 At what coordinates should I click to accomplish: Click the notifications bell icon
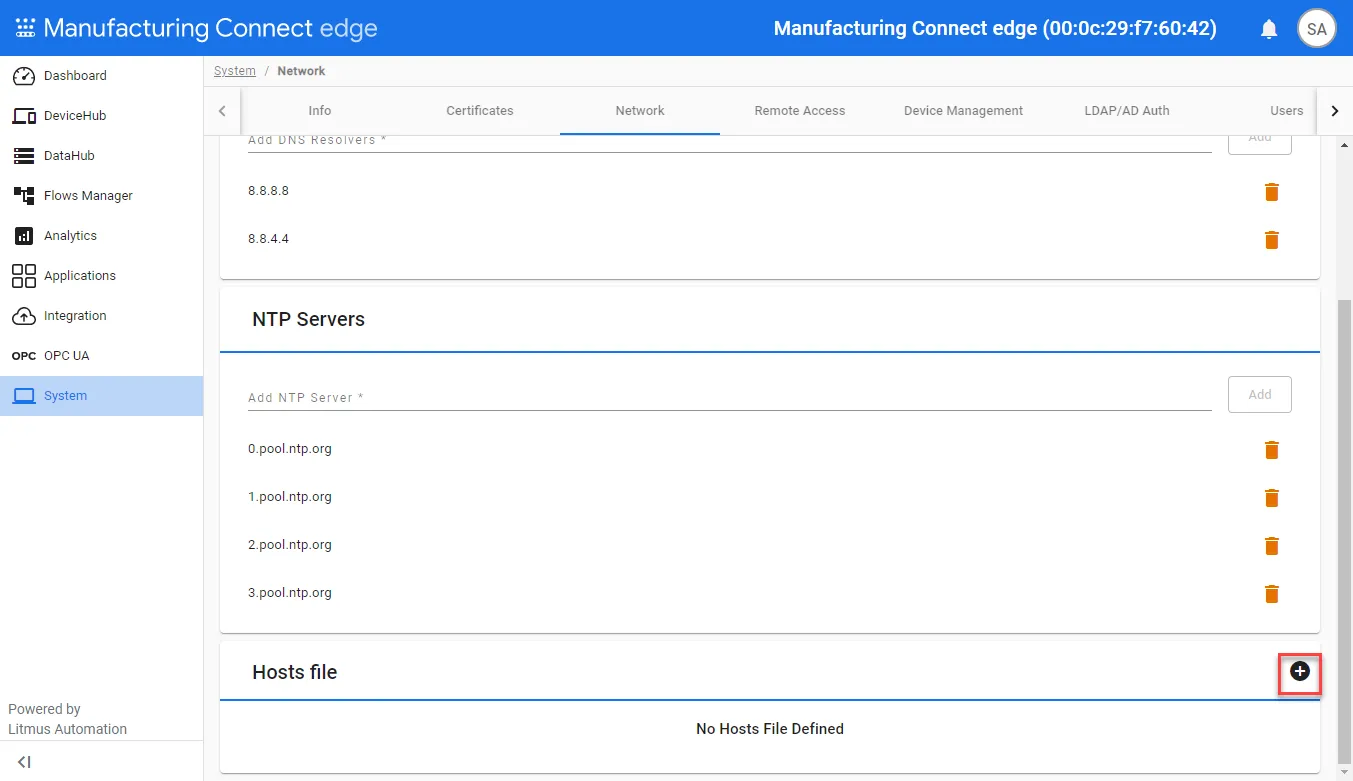(x=1269, y=29)
